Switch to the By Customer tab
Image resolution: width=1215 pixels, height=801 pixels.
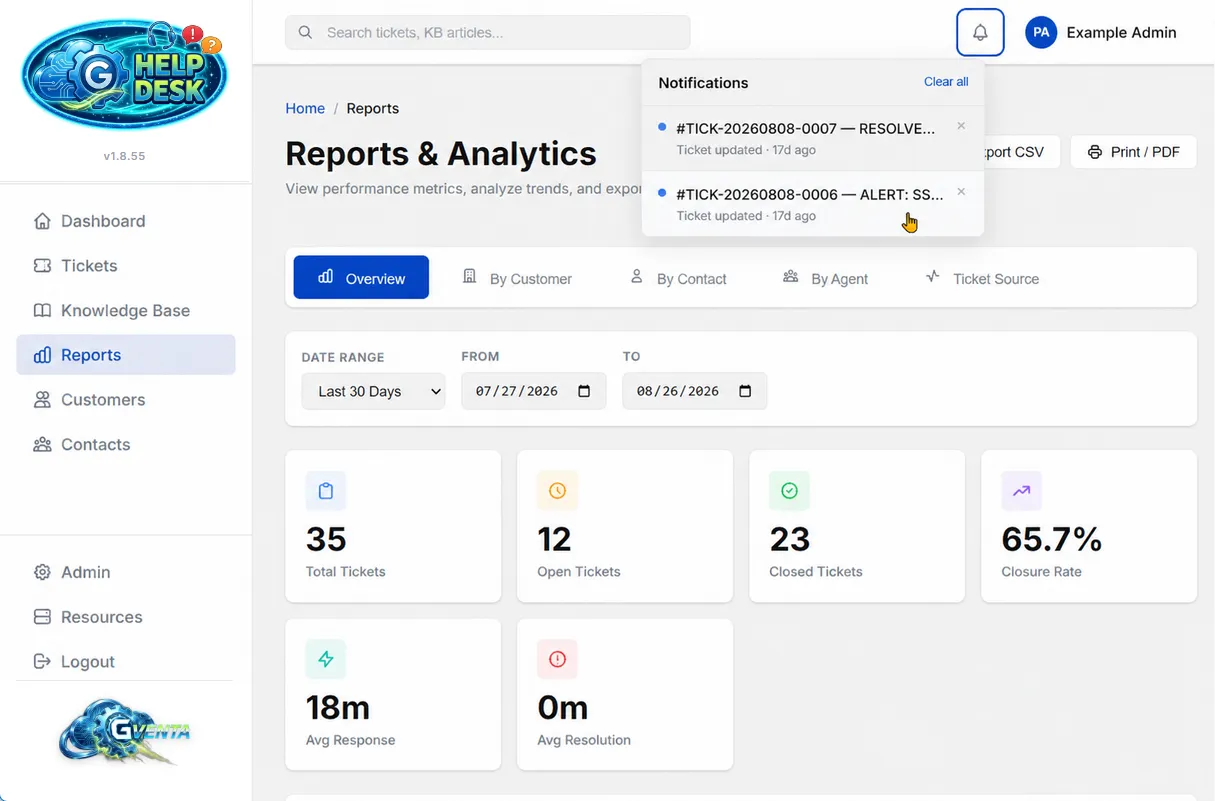click(x=517, y=278)
